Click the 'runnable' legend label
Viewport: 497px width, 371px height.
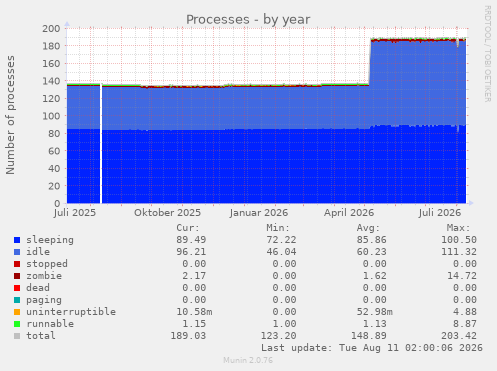(50, 324)
